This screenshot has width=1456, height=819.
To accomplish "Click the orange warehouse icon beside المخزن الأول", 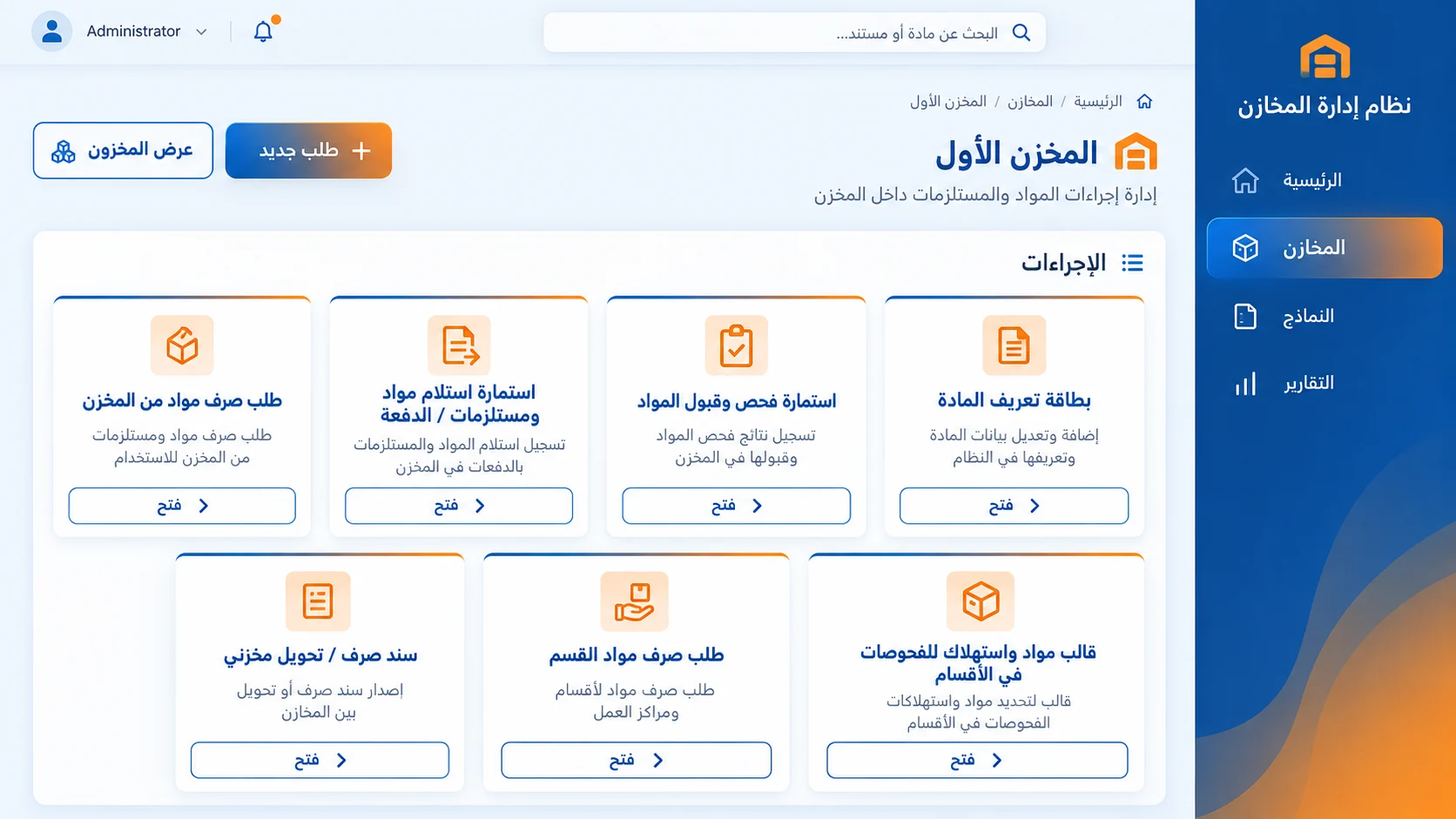I will 1136,152.
